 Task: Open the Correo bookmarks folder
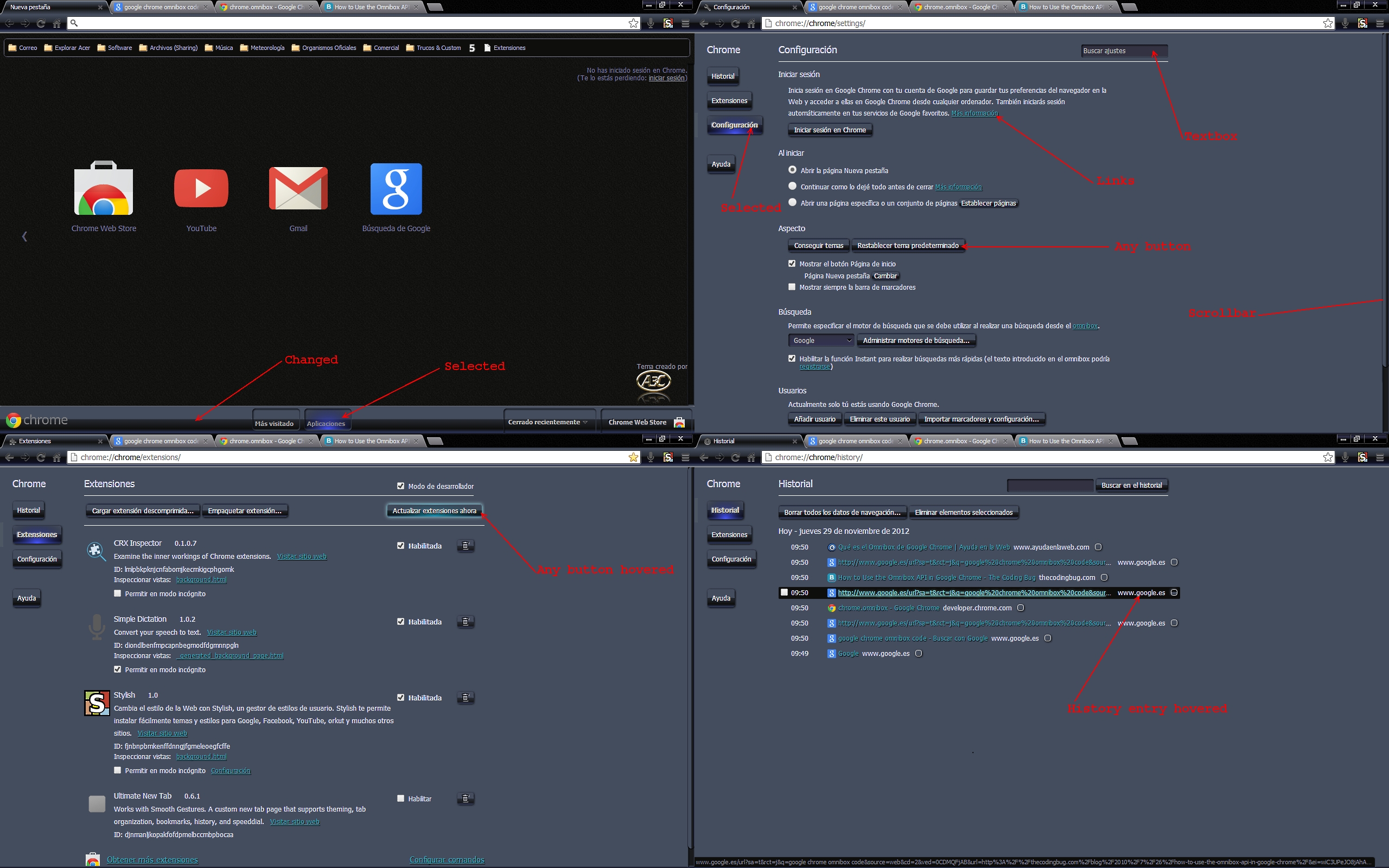(x=23, y=48)
